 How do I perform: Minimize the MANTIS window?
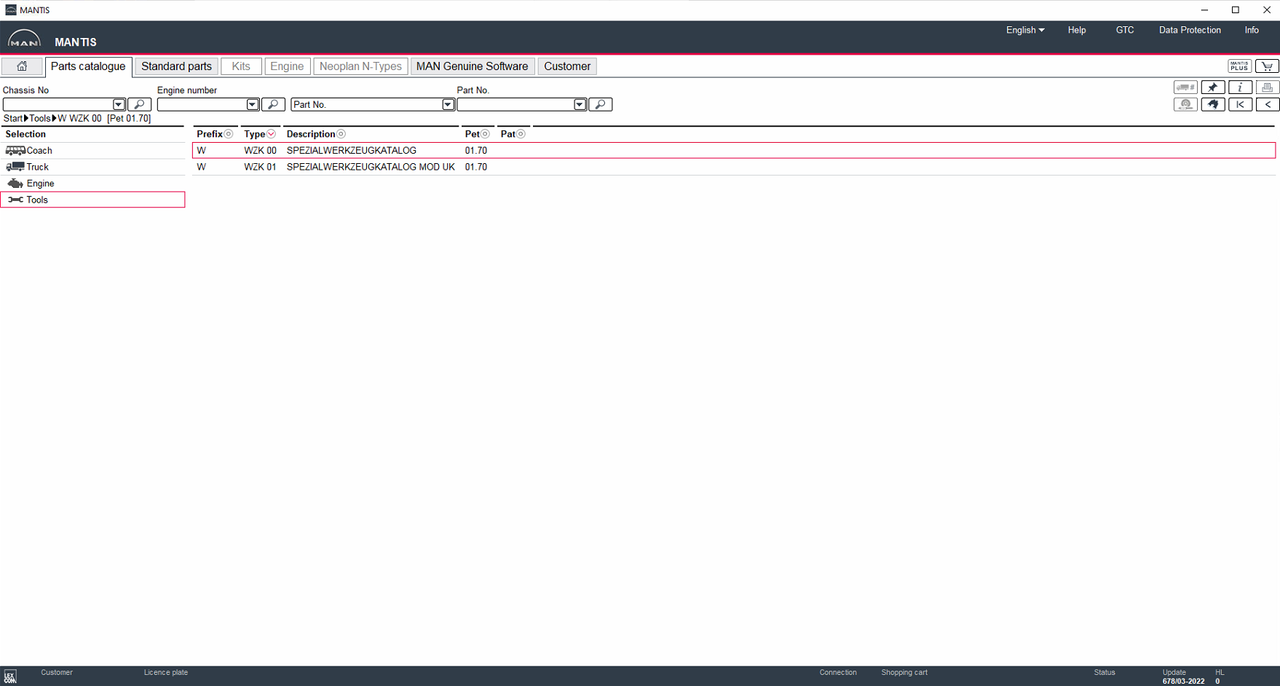(x=1204, y=9)
